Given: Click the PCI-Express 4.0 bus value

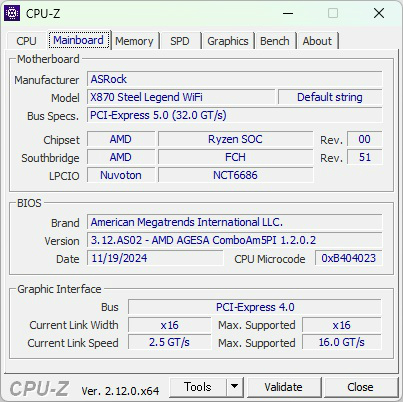Looking at the screenshot, I should pyautogui.click(x=255, y=307).
